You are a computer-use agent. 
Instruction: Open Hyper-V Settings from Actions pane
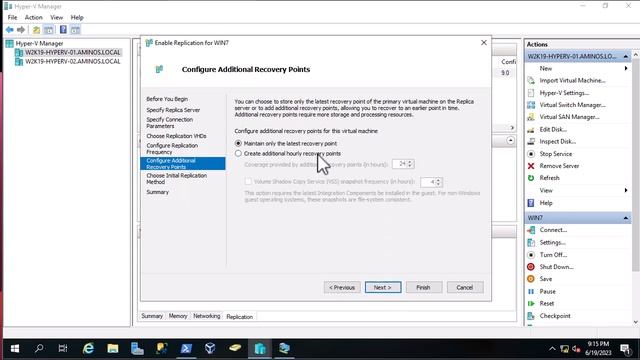pyautogui.click(x=564, y=93)
